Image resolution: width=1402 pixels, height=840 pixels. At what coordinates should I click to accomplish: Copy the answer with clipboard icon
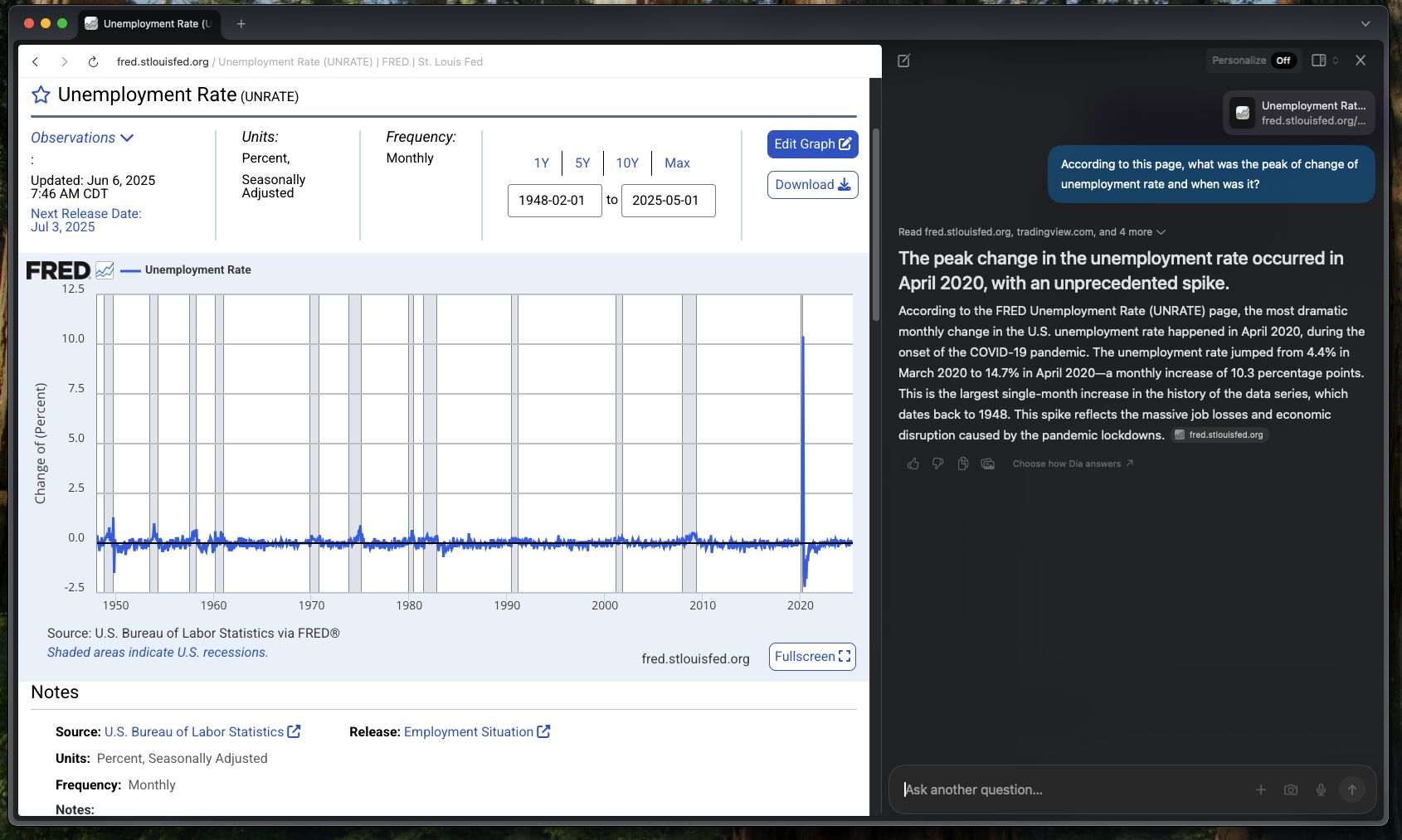(963, 464)
